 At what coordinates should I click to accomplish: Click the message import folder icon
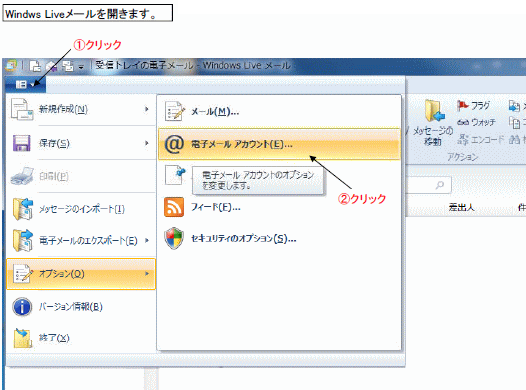click(x=23, y=209)
